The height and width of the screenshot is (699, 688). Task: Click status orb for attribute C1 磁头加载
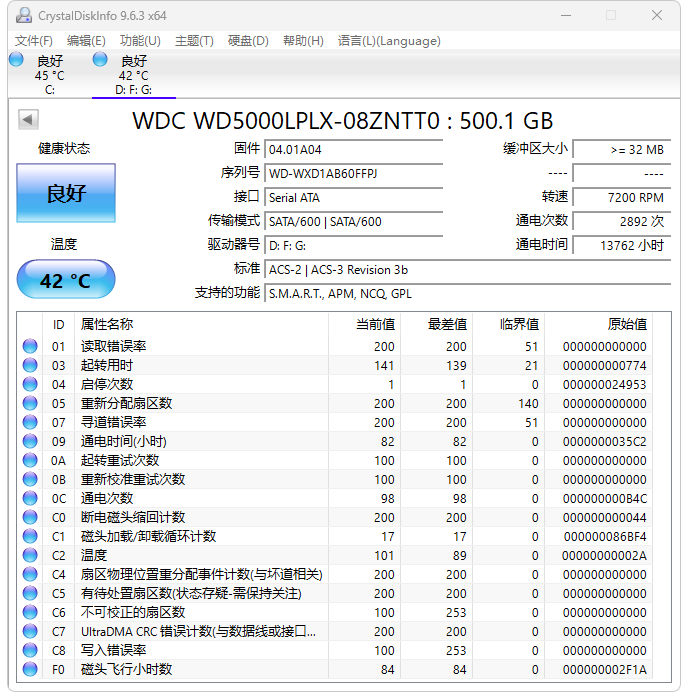tap(30, 536)
